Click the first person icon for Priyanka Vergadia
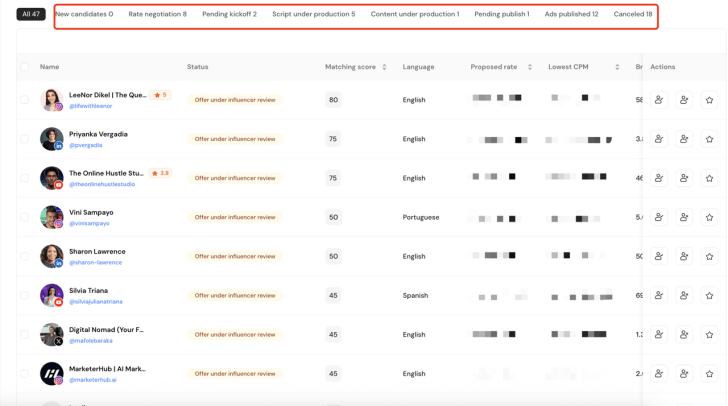Viewport: 728px width, 406px height. pyautogui.click(x=659, y=139)
